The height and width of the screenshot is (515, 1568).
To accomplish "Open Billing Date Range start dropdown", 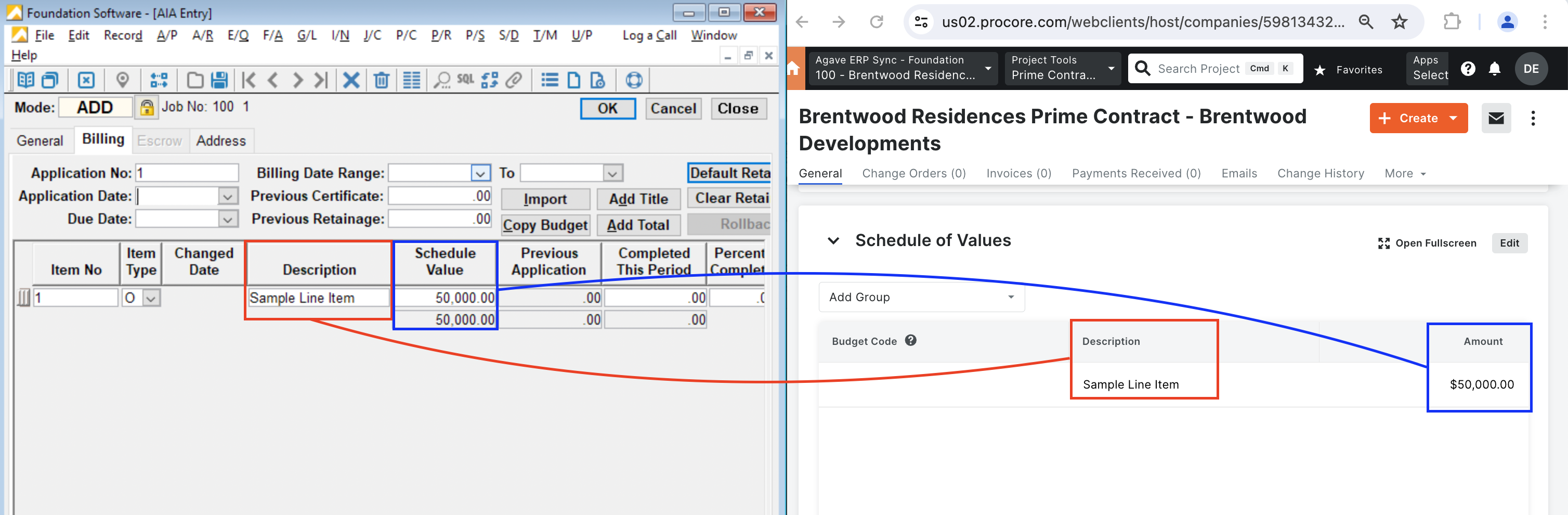I will (480, 173).
